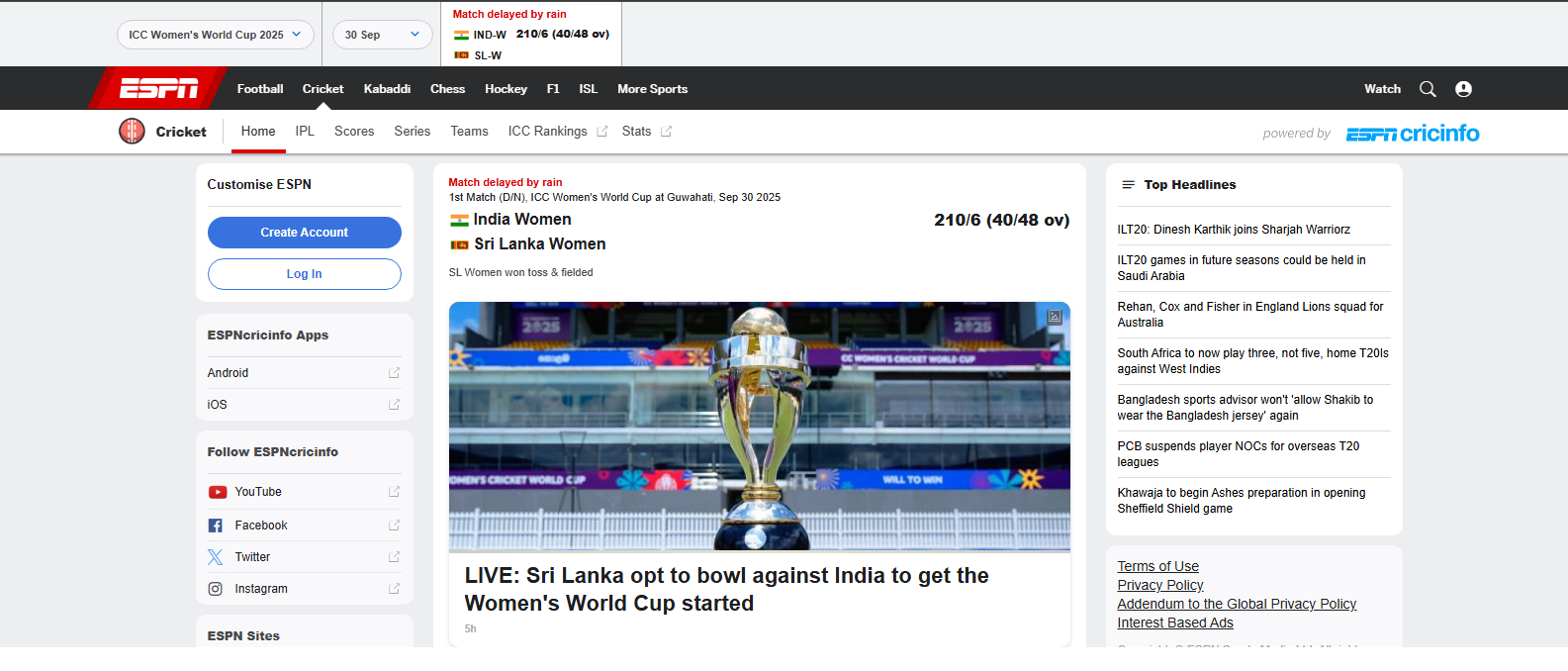The image size is (1568, 671).
Task: Open Rehan, Cox and Fisher headline
Action: point(1250,315)
